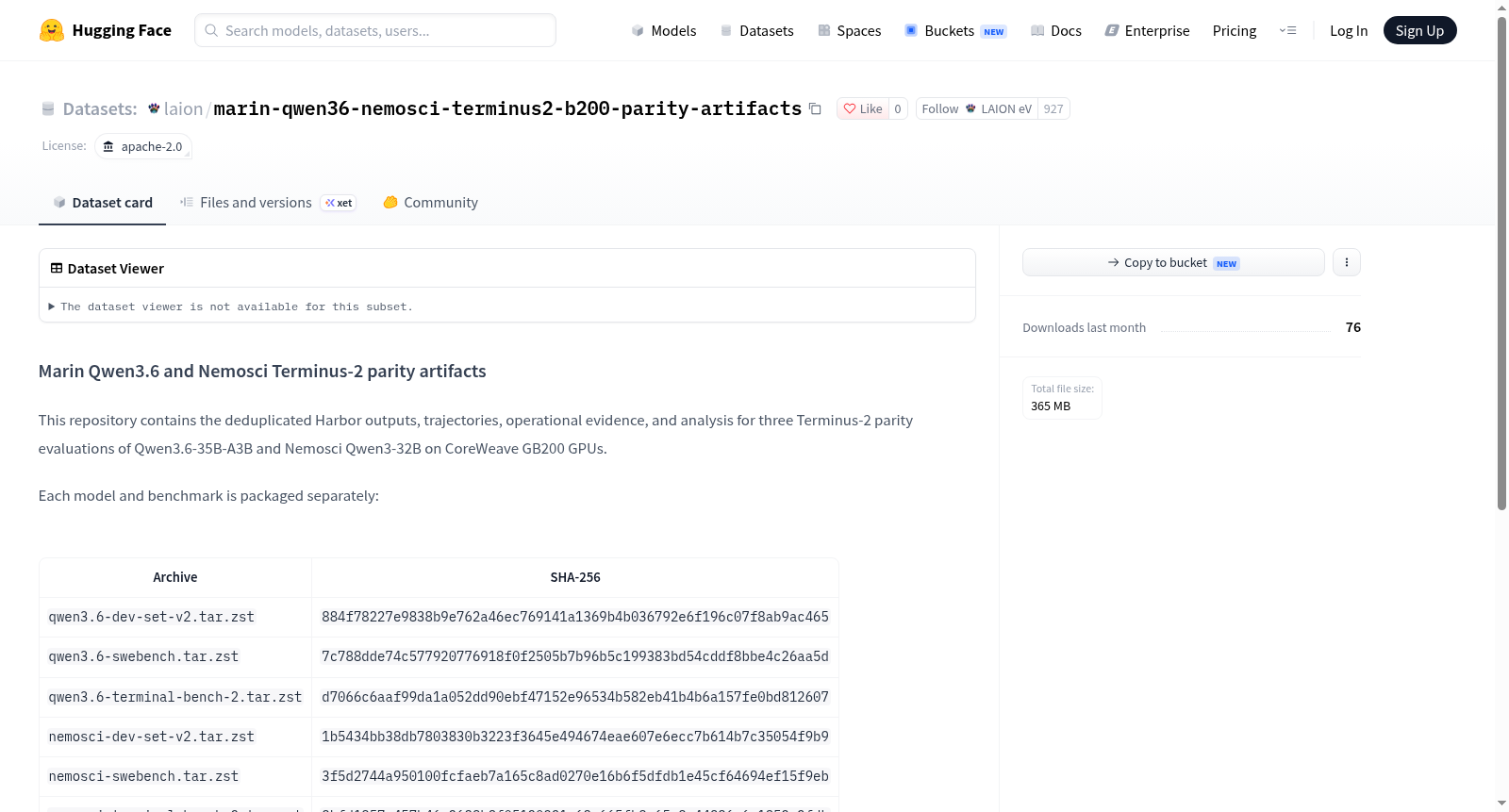Click the Copy to bucket button
Image resolution: width=1509 pixels, height=812 pixels.
[x=1173, y=262]
